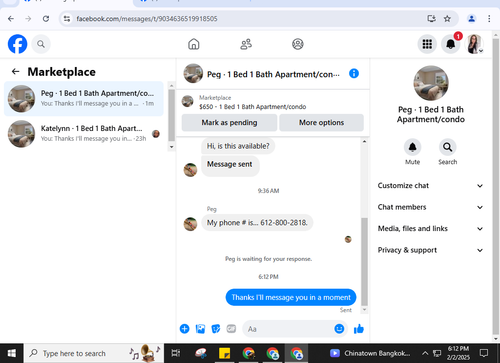Image resolution: width=500 pixels, height=363 pixels.
Task: Open Task View on the taskbar
Action: (x=176, y=353)
